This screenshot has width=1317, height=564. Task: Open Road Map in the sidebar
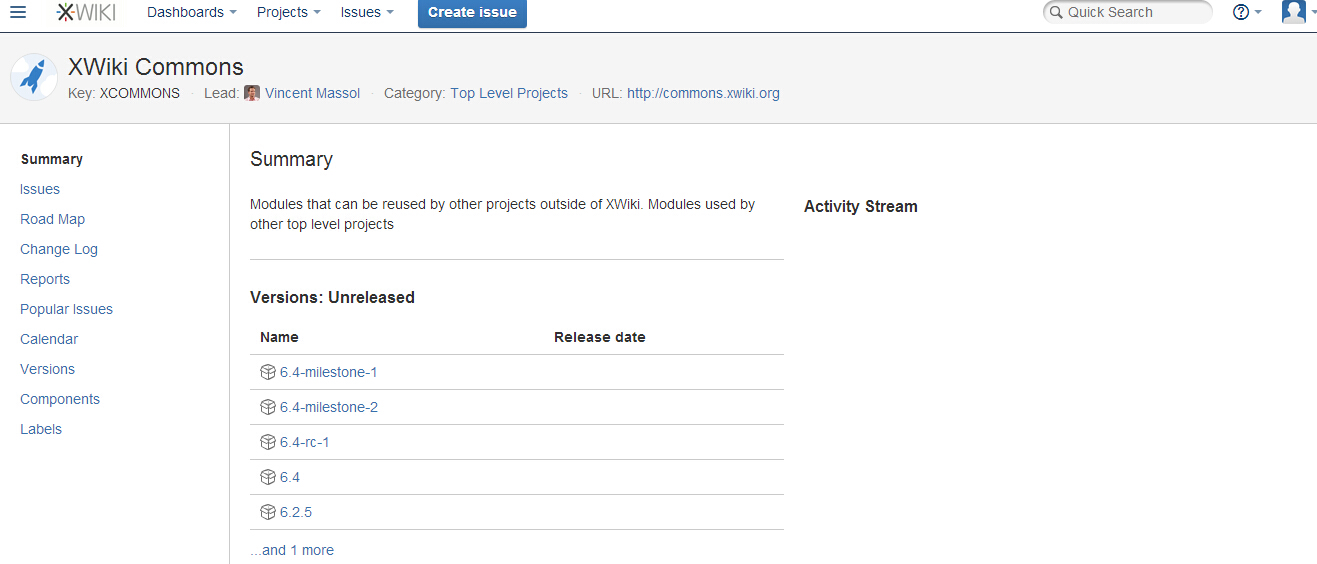[x=52, y=219]
